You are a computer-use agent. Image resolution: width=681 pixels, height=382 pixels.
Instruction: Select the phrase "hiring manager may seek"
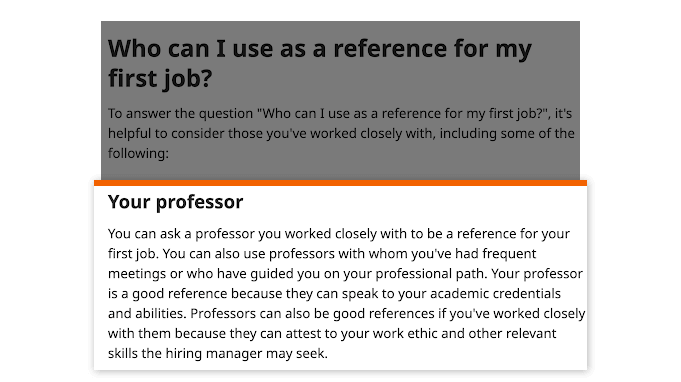(245, 353)
